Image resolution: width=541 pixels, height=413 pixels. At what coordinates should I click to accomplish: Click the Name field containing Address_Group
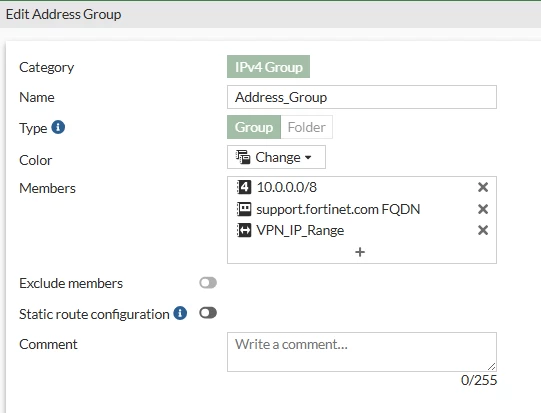pyautogui.click(x=362, y=97)
